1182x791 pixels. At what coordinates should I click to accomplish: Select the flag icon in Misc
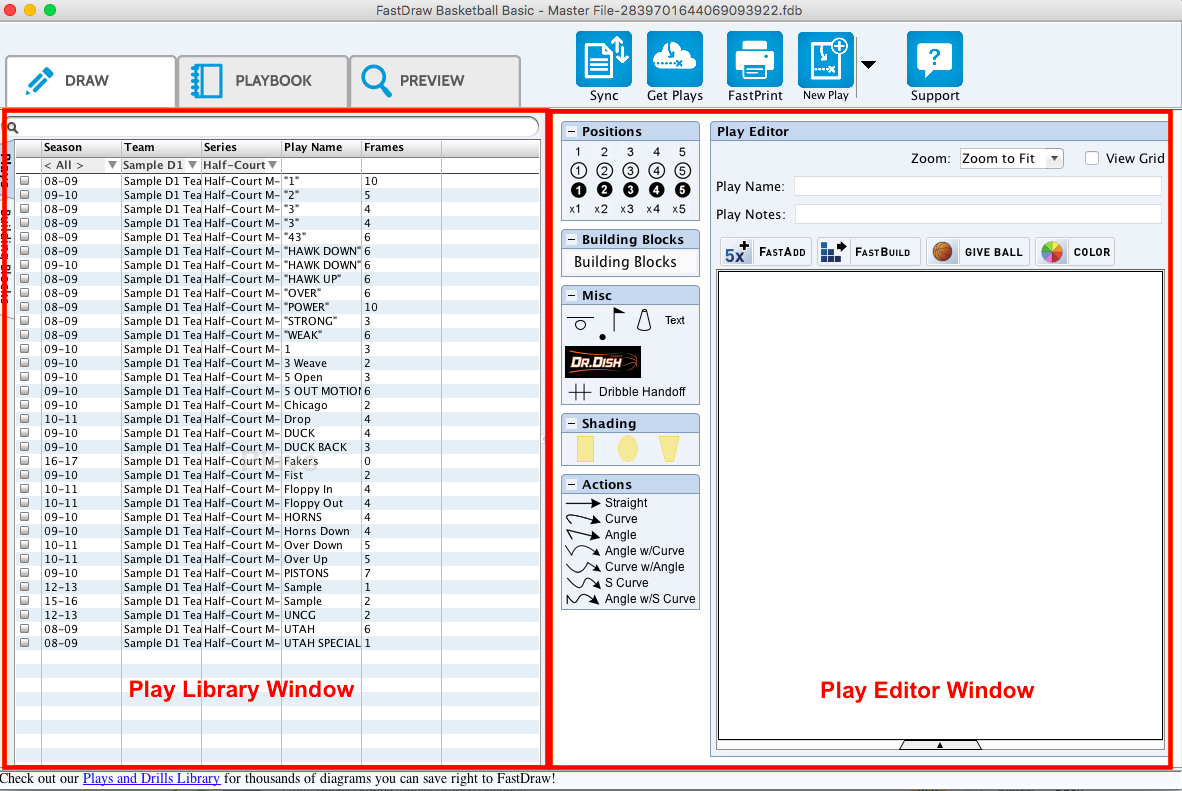click(617, 320)
